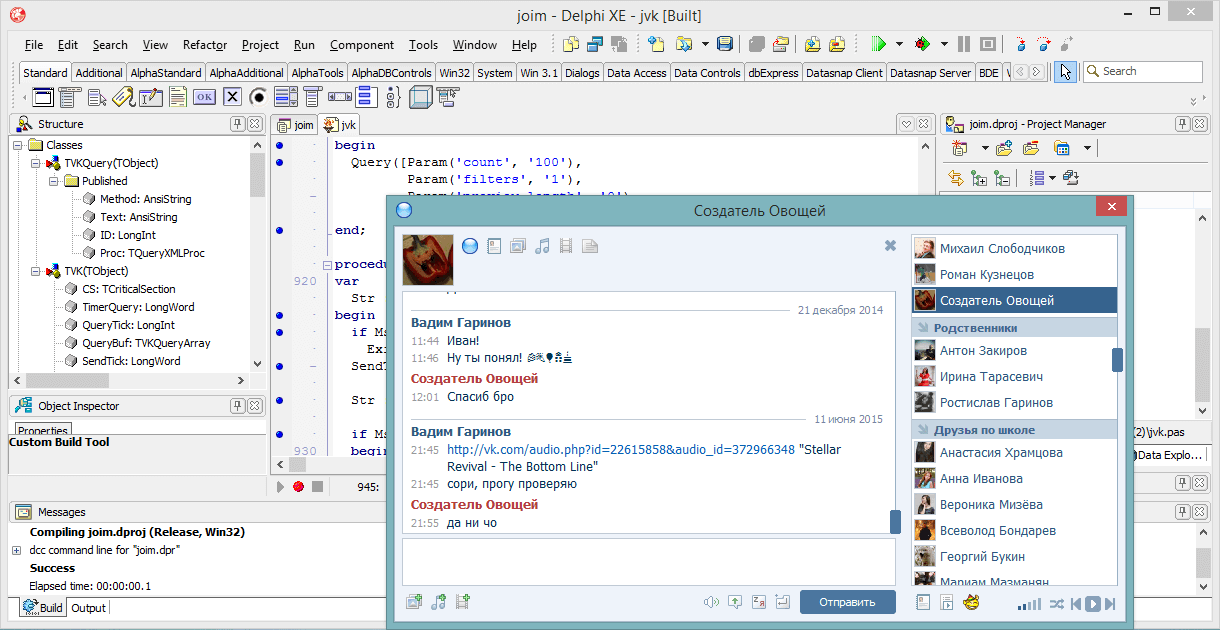This screenshot has width=1220, height=630.
Task: Pick the TRadioButton component in Standard palette
Action: click(257, 97)
